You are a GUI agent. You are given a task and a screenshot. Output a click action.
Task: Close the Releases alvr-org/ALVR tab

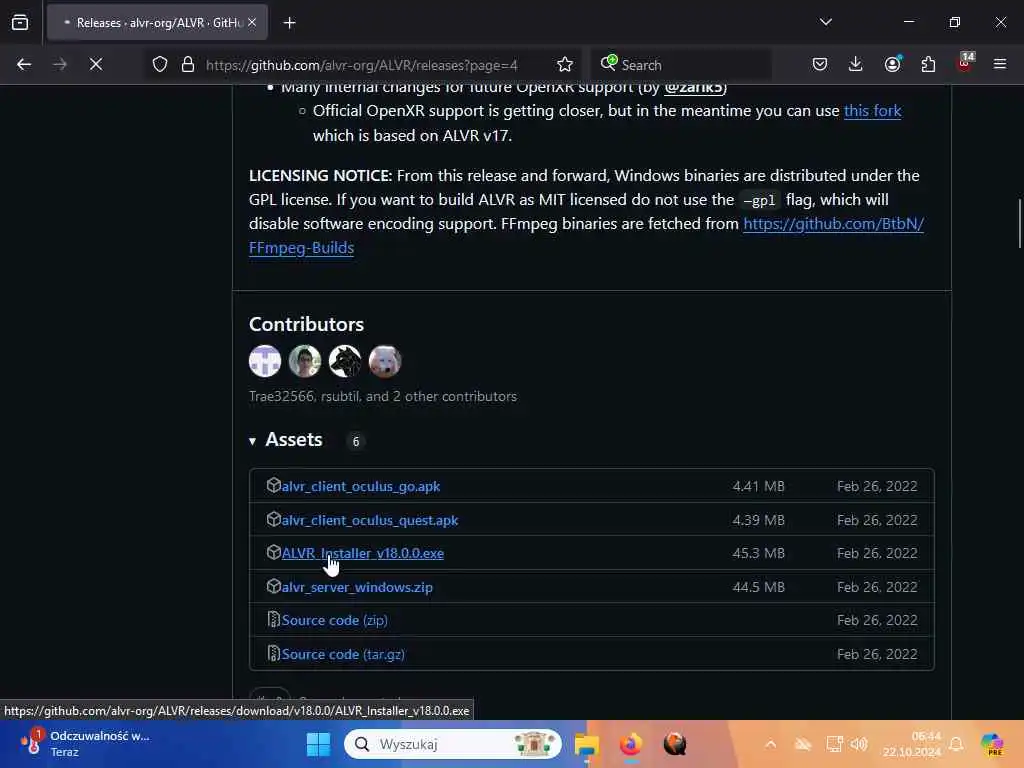click(x=252, y=23)
